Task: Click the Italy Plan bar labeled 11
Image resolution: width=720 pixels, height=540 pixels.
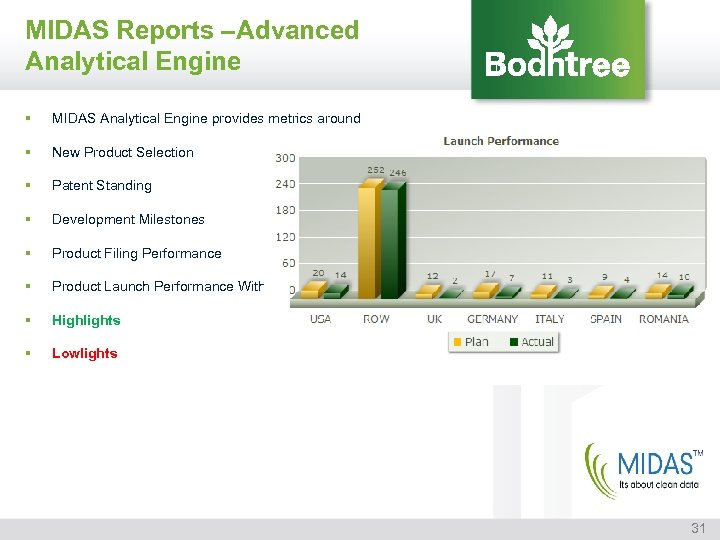Action: point(543,292)
